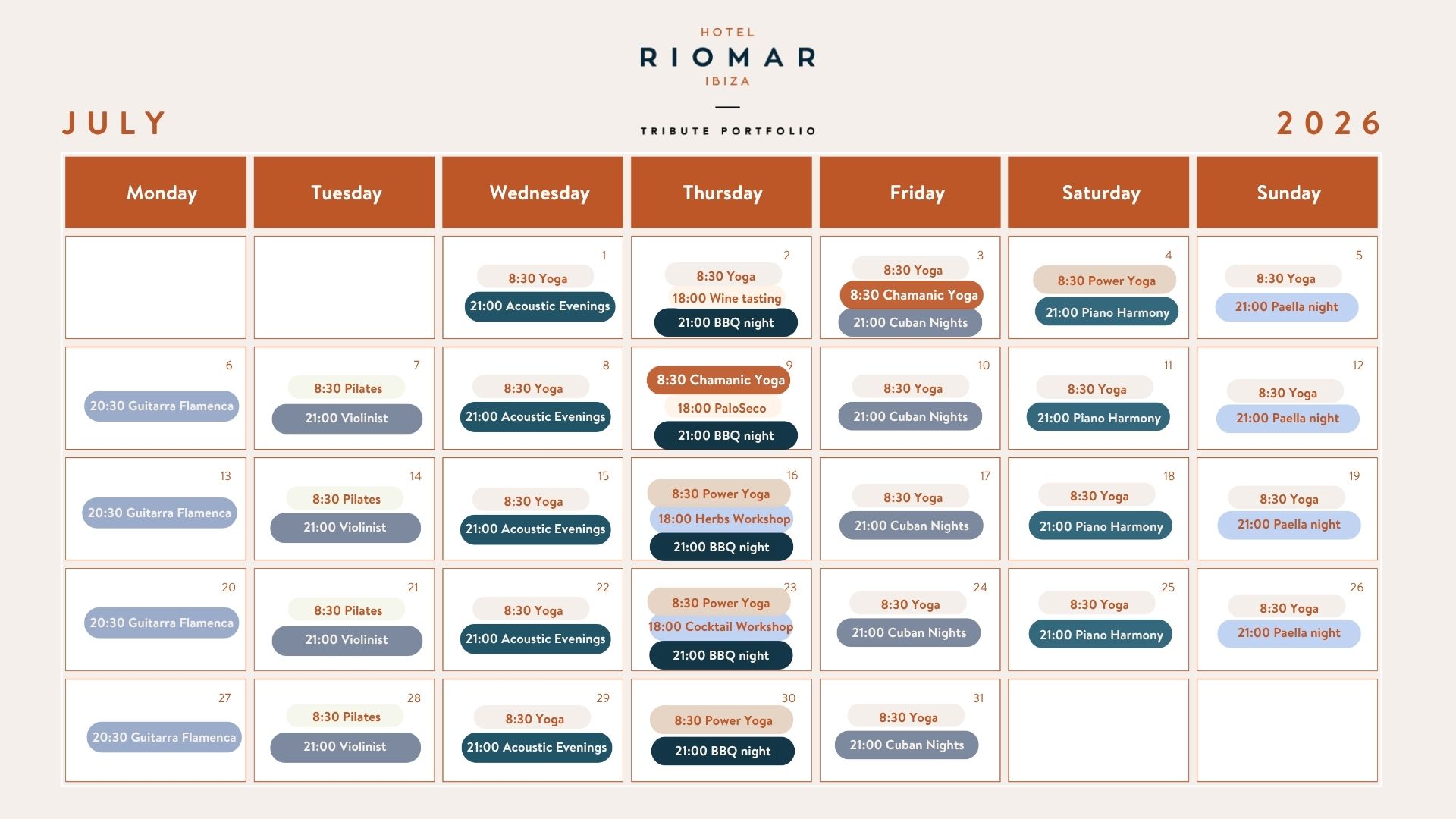Click the 2026 year label

[x=1329, y=123]
